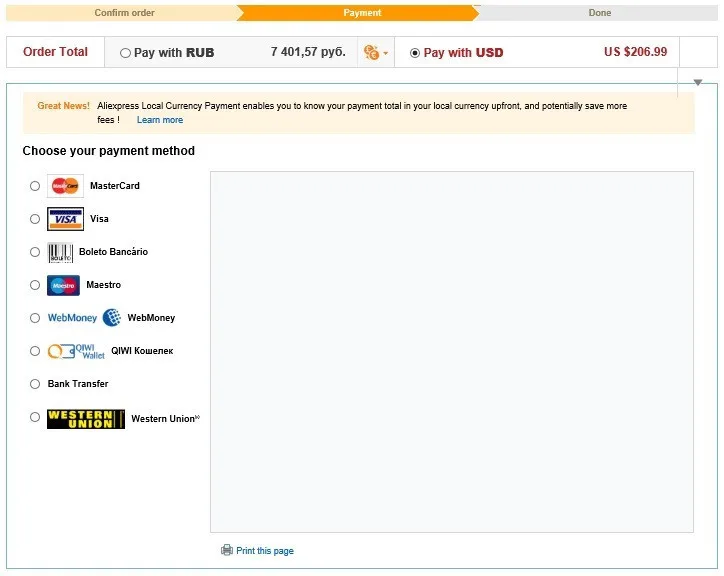
Task: Go to Confirm order step
Action: point(124,12)
